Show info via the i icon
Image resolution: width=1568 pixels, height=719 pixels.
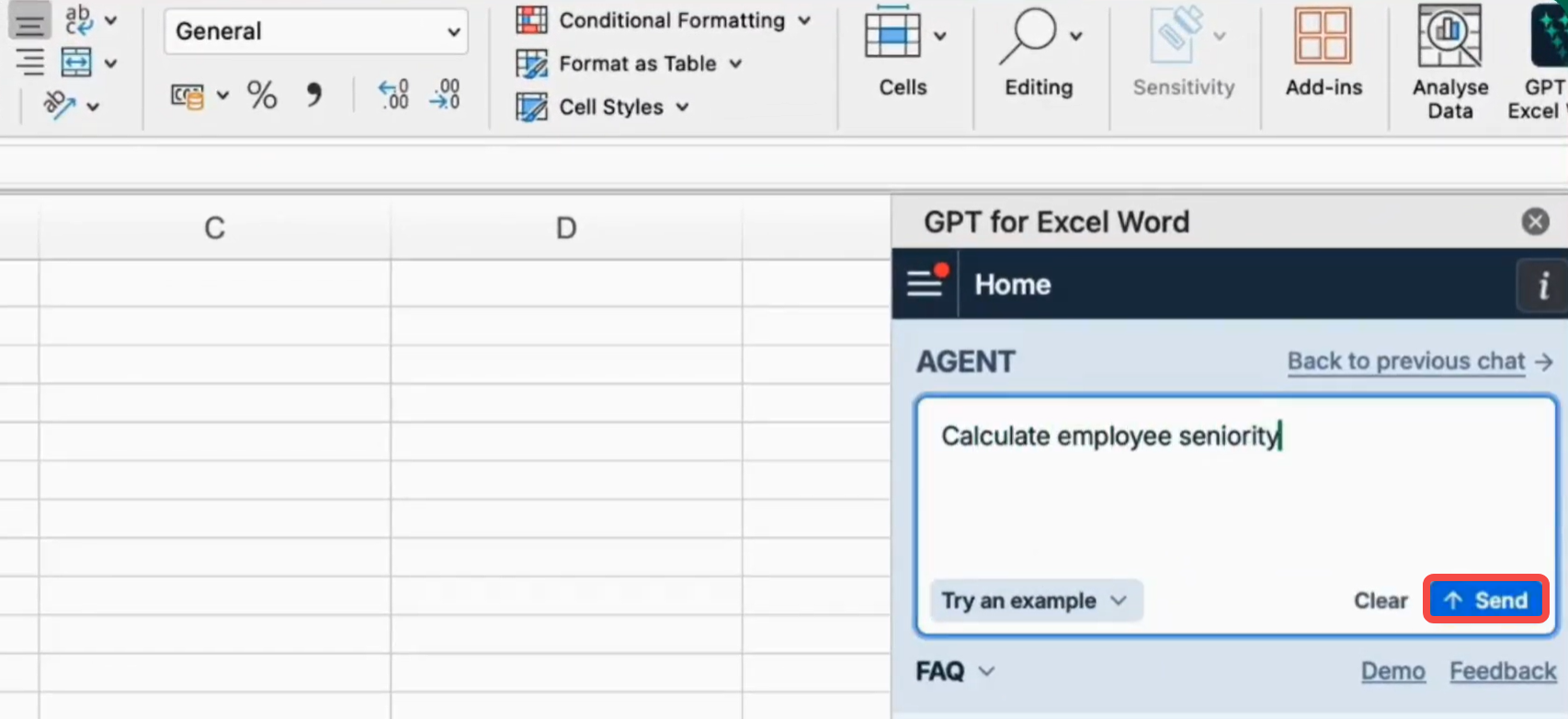click(x=1543, y=285)
